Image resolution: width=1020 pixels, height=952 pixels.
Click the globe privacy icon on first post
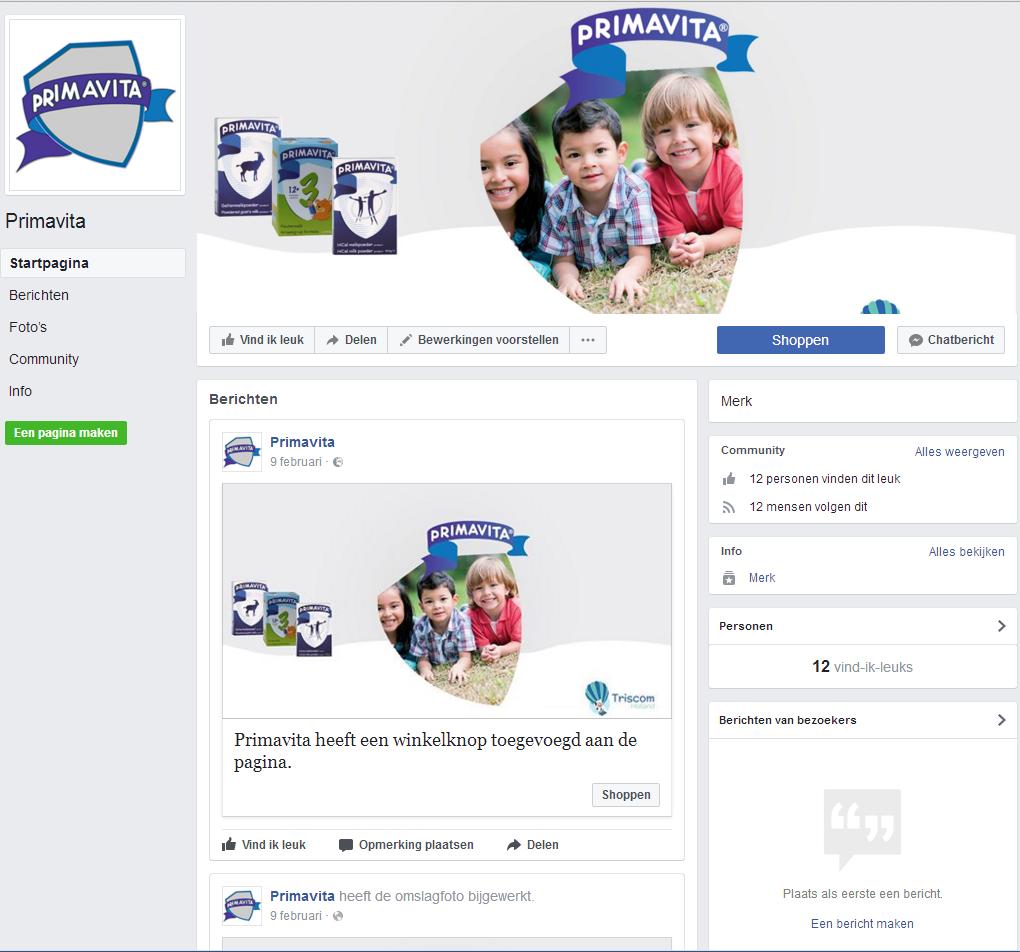click(x=338, y=462)
